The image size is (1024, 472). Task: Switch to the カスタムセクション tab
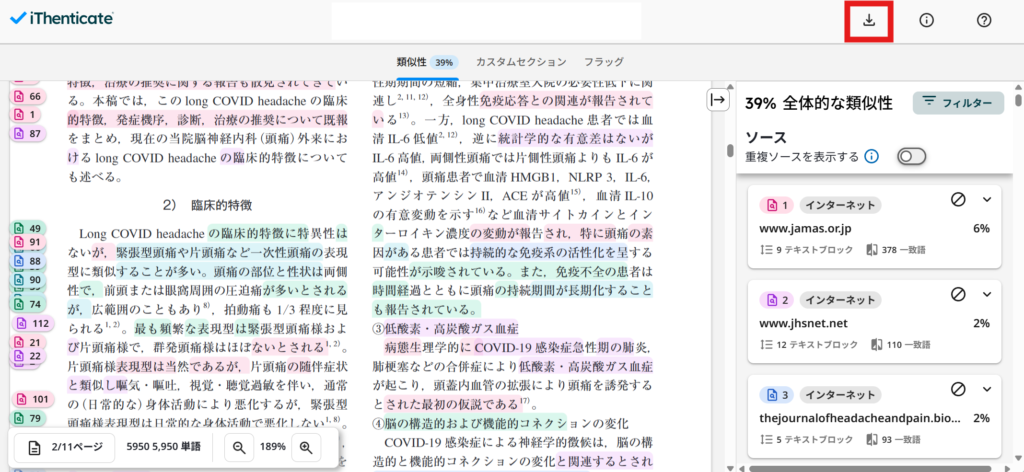[520, 62]
